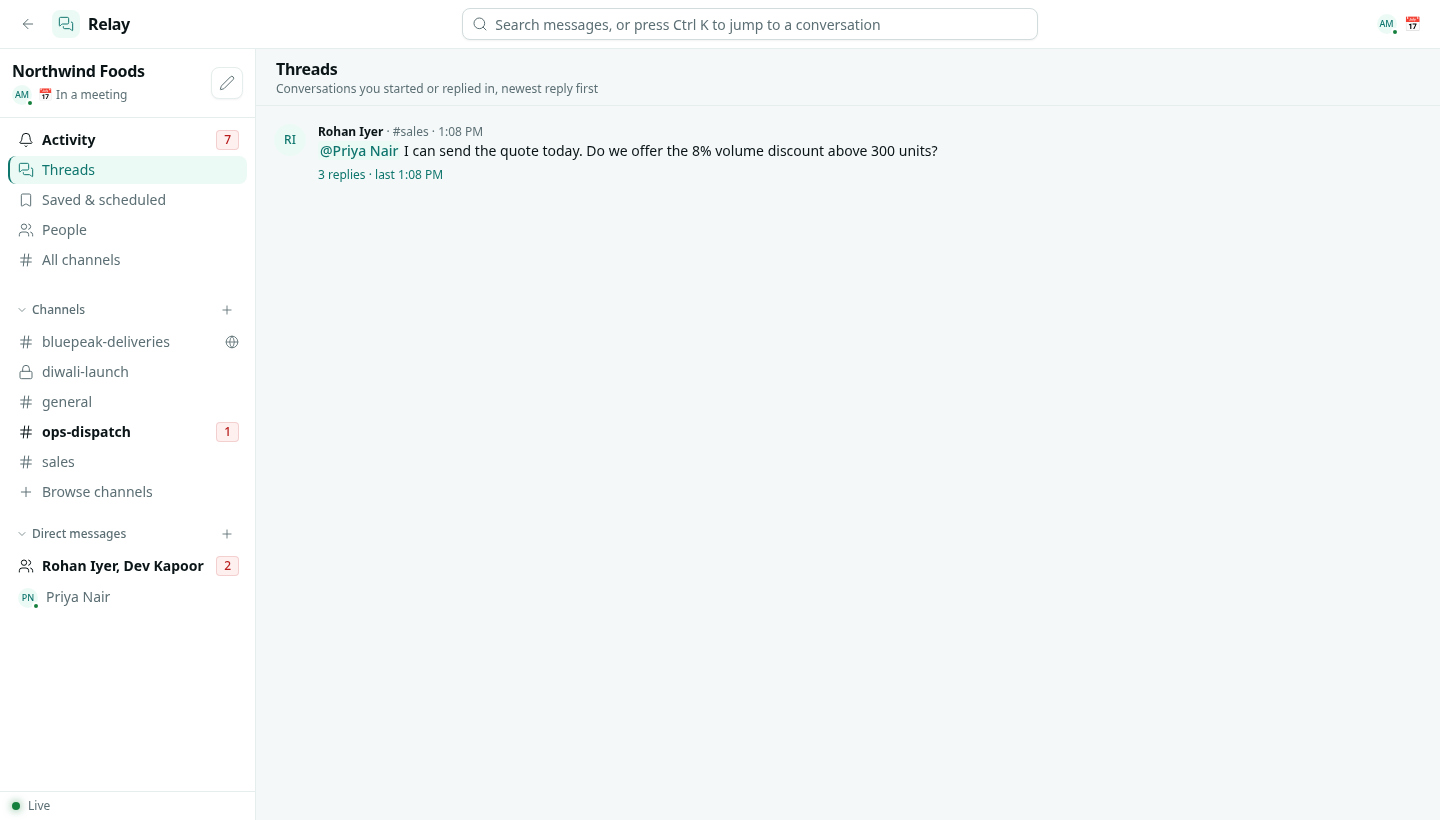Click the #sales link in the thread header
The height and width of the screenshot is (820, 1440).
[x=410, y=132]
